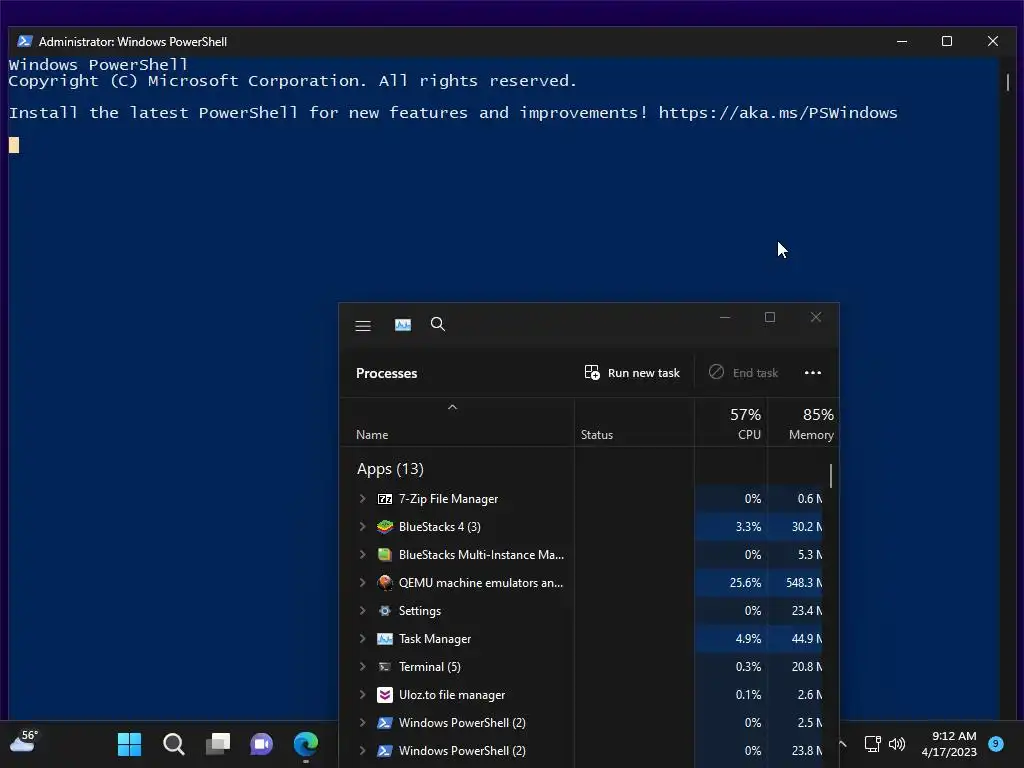Screen dimensions: 1024x768
Task: Expand Windows PowerShell (2) 23.8 MB group
Action: [362, 751]
